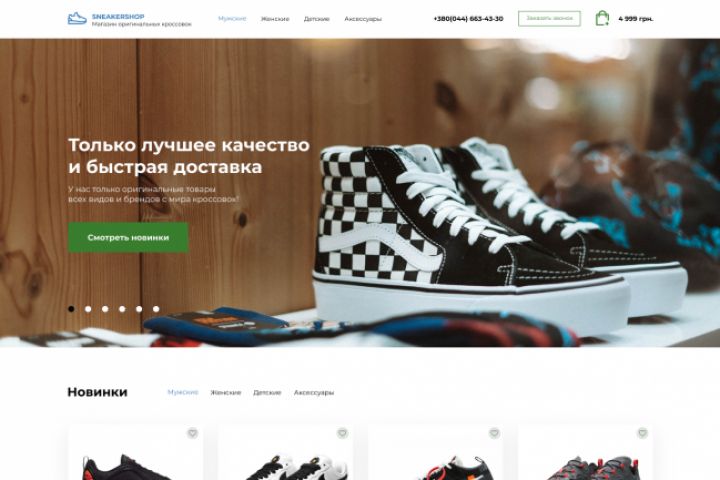Favorite the second product with heart icon
Screen dimensions: 720x480
click(342, 433)
